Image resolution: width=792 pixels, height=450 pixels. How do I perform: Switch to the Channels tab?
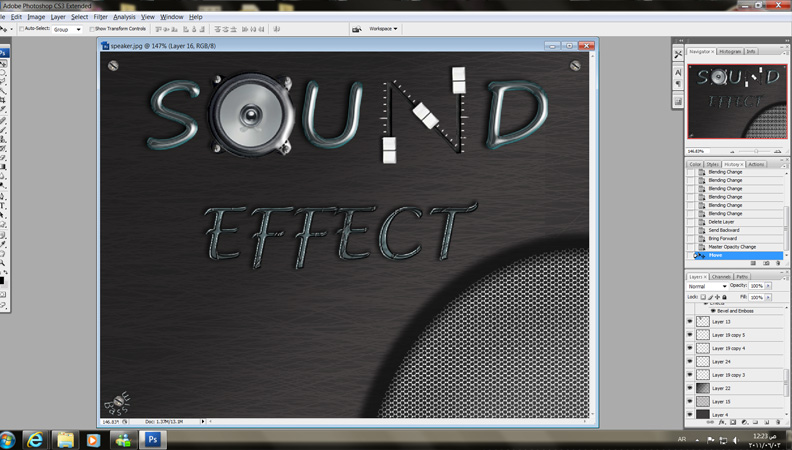coord(721,277)
